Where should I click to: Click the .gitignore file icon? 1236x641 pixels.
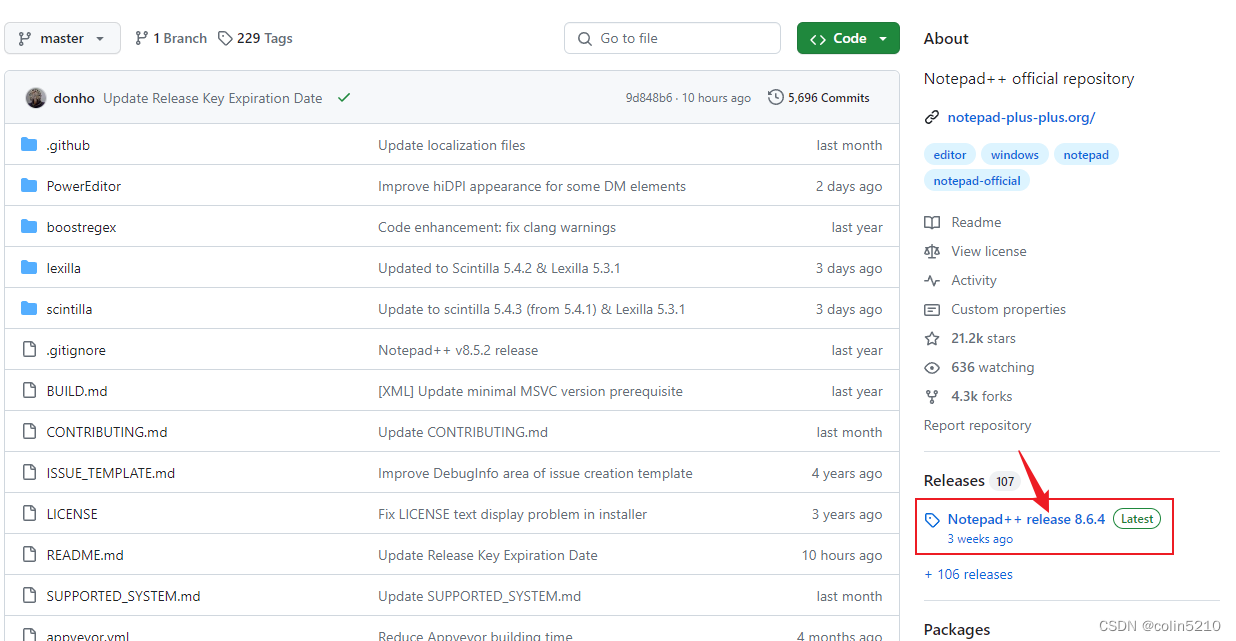[29, 350]
